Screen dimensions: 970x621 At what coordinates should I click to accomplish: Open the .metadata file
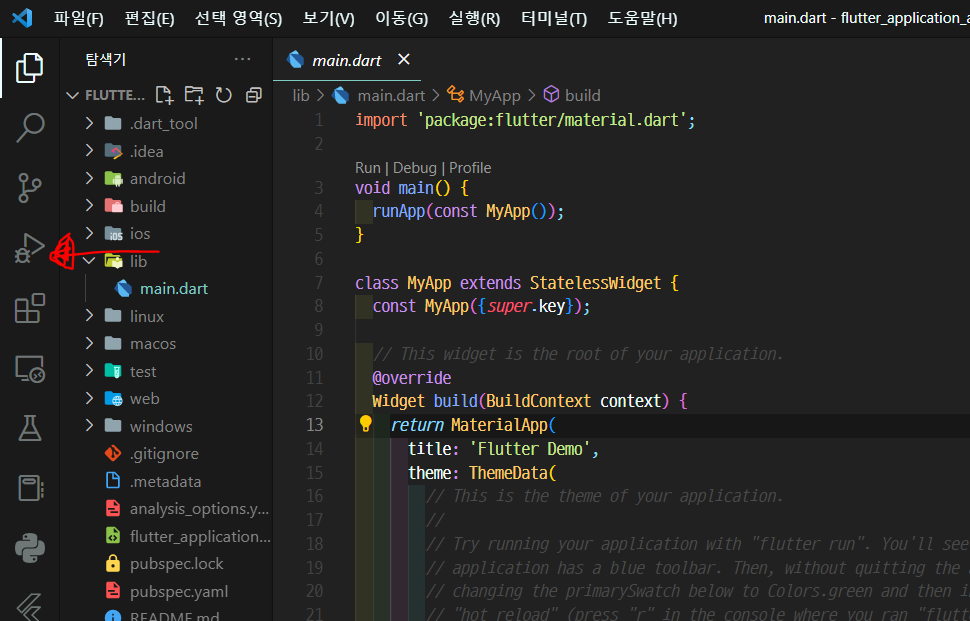tap(166, 481)
